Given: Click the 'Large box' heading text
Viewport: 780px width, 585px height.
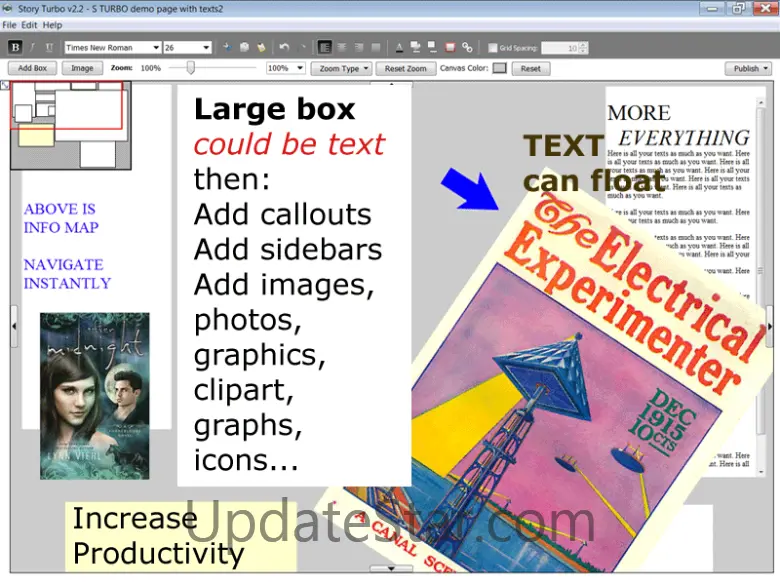Looking at the screenshot, I should [x=275, y=109].
